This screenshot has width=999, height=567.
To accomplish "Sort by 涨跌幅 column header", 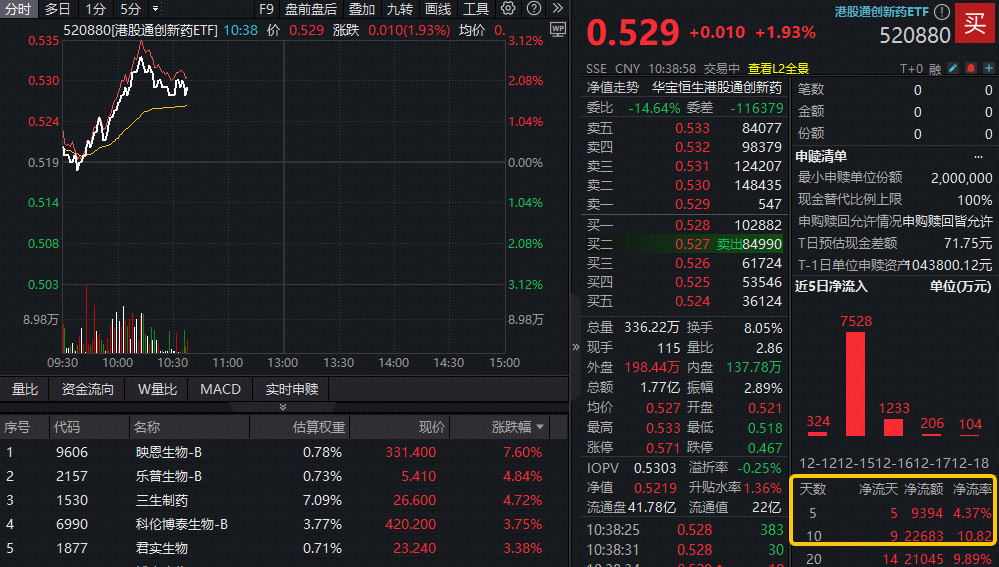I will coord(517,427).
